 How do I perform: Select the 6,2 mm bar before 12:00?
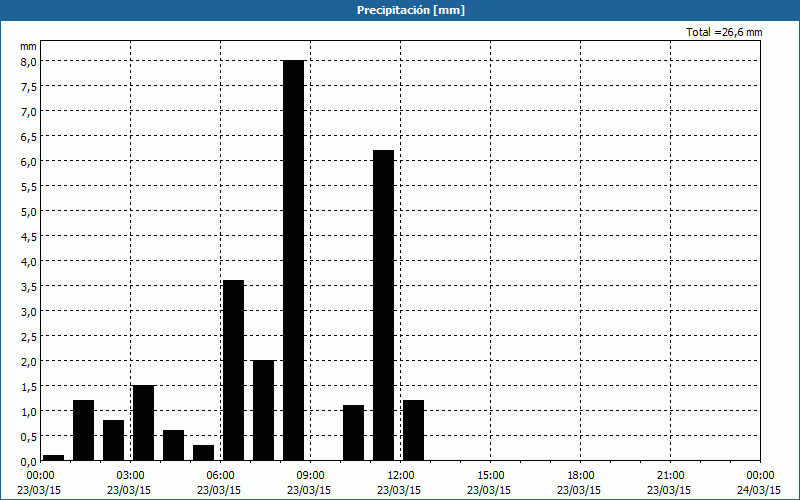pyautogui.click(x=384, y=305)
